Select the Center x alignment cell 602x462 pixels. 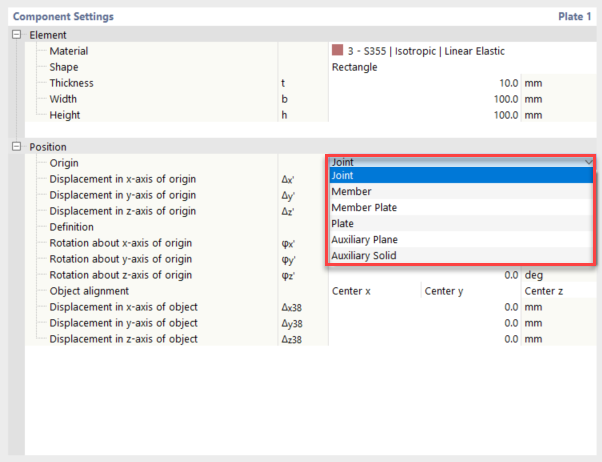[372, 291]
